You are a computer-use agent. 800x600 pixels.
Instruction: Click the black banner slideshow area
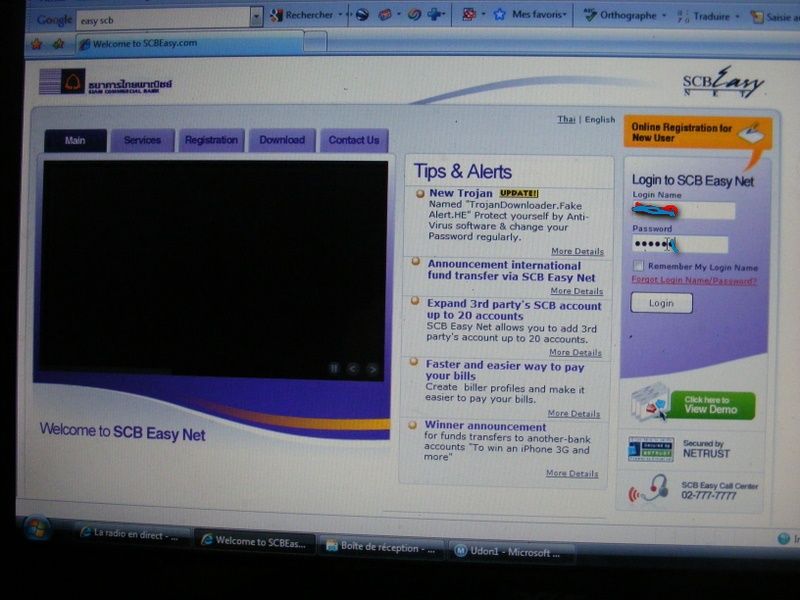pyautogui.click(x=213, y=269)
